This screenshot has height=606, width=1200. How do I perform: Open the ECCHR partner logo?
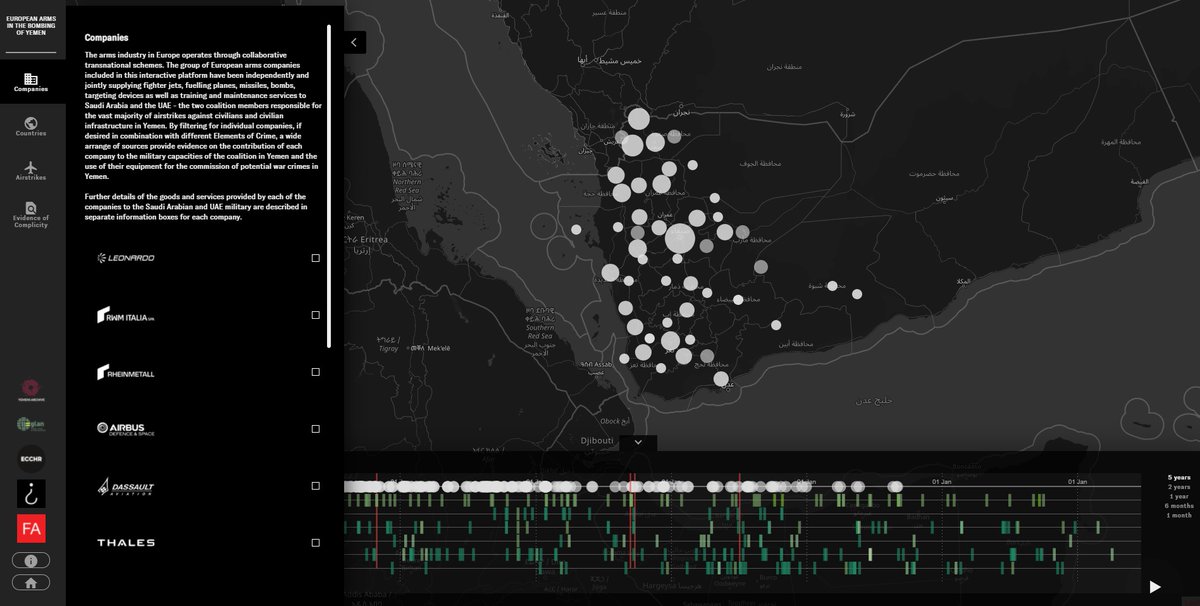(x=31, y=458)
